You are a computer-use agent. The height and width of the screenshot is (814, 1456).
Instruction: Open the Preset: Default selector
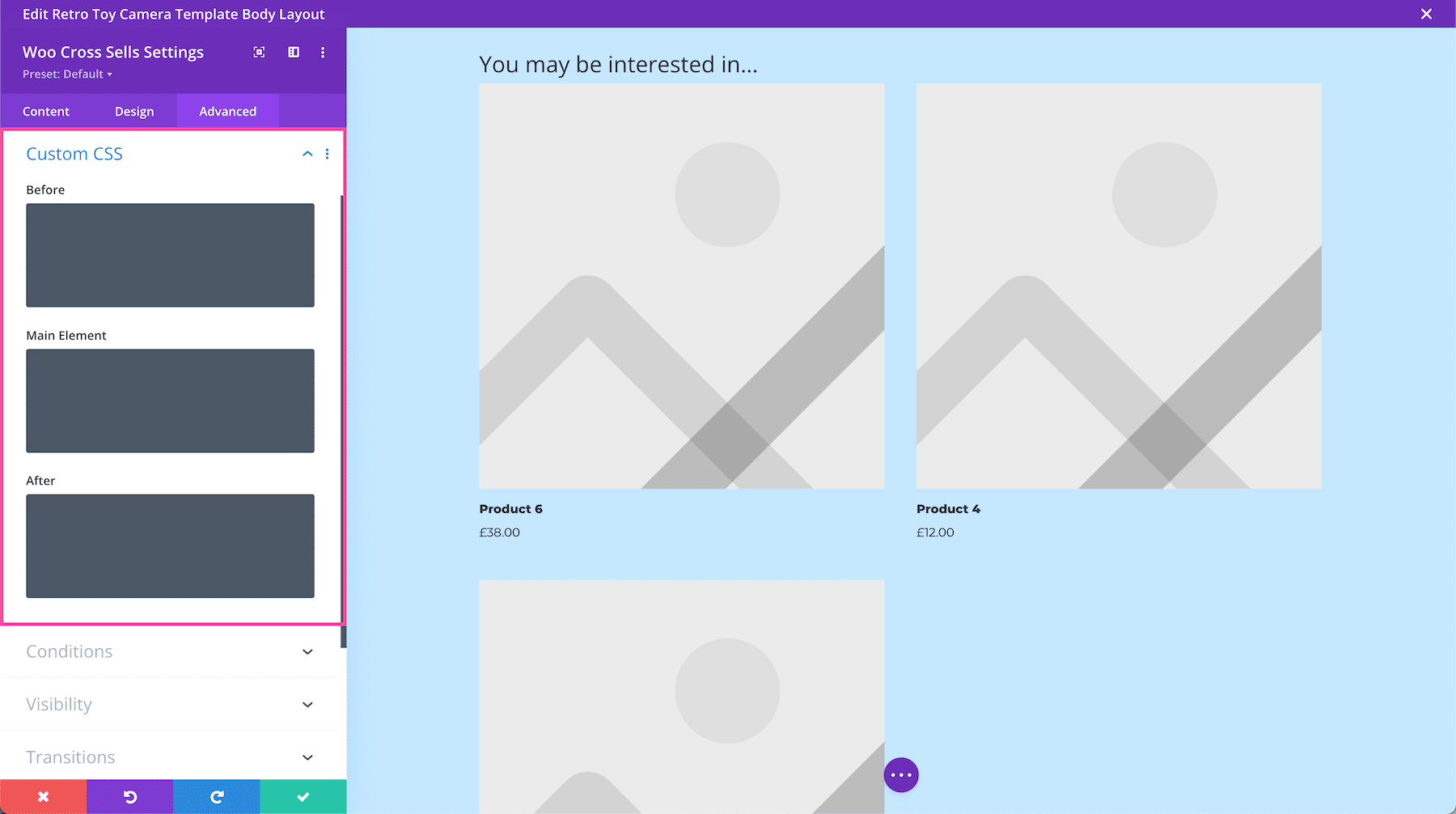tap(67, 74)
